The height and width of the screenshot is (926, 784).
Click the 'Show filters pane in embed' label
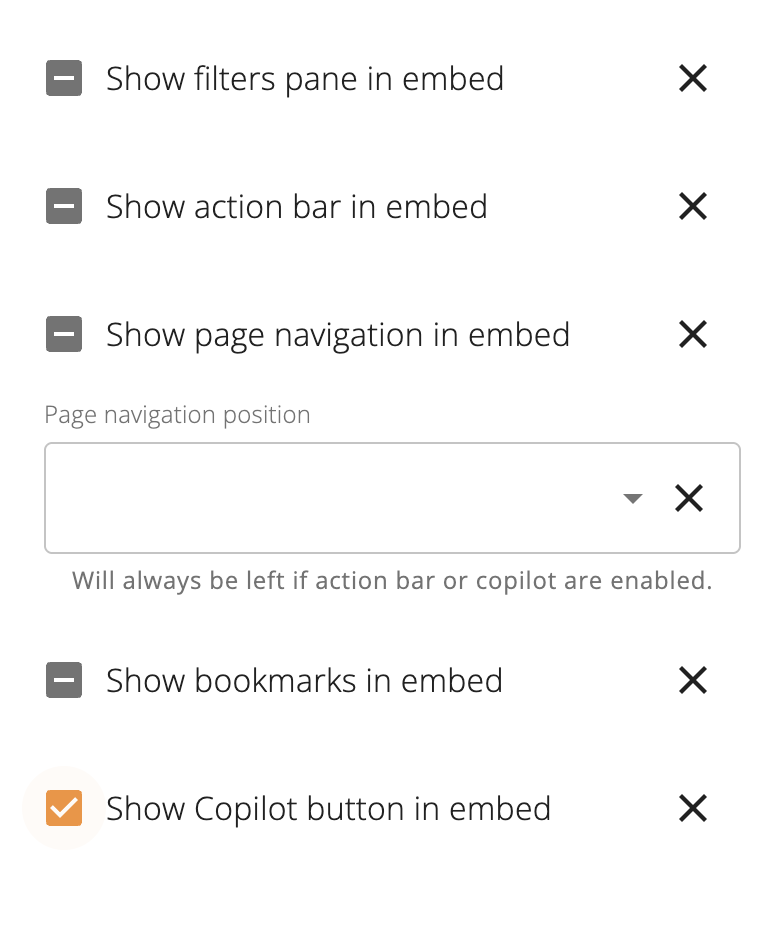tap(305, 79)
